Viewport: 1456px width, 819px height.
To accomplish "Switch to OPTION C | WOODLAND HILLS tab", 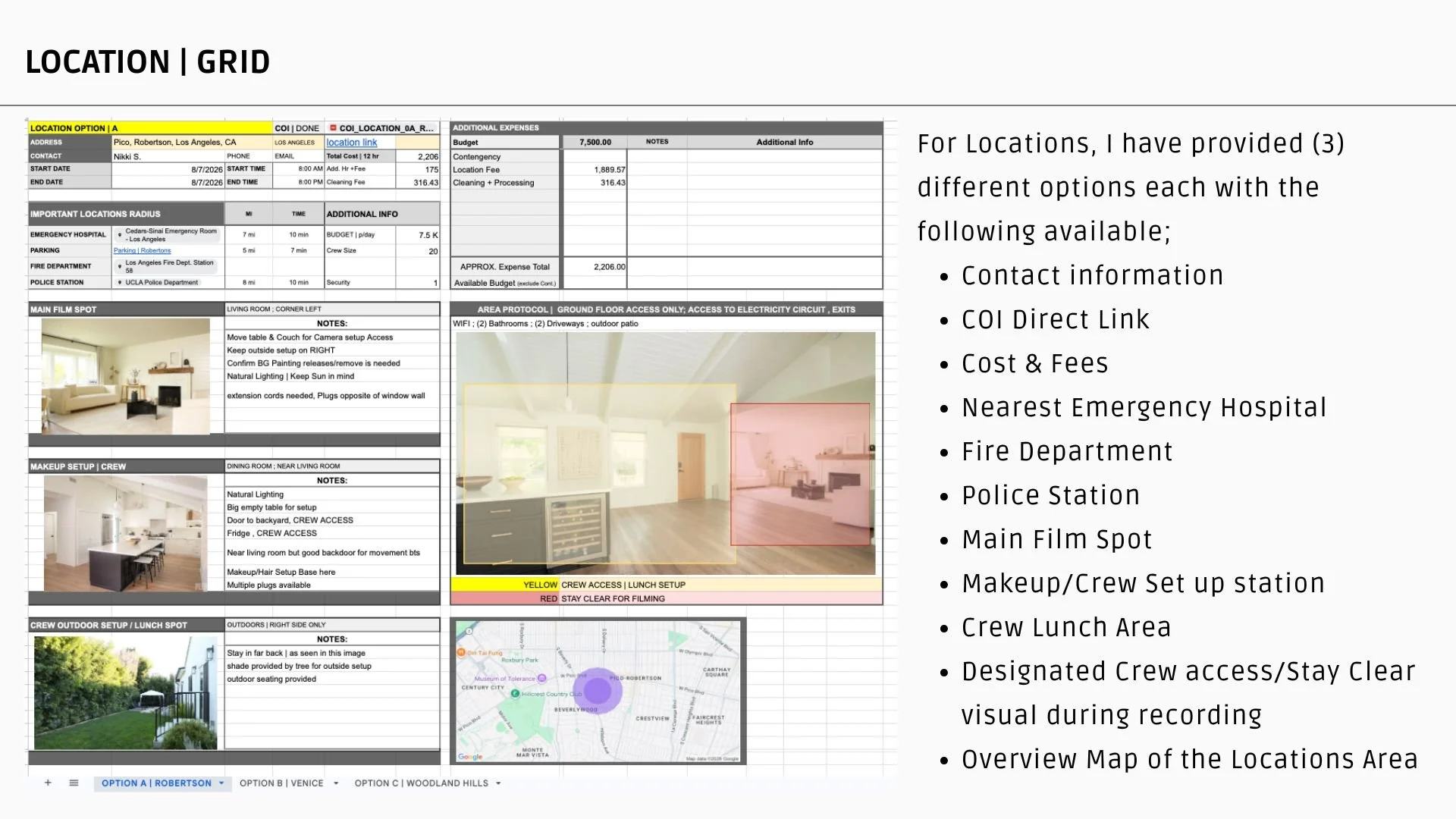I will (x=422, y=783).
